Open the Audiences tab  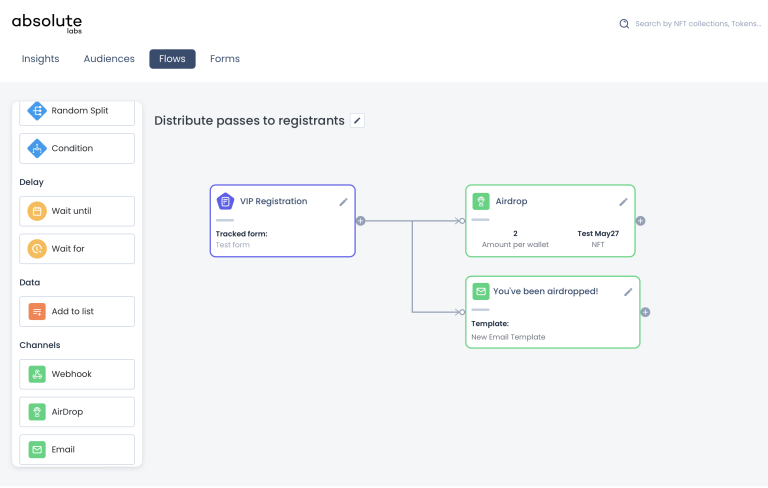coord(109,59)
